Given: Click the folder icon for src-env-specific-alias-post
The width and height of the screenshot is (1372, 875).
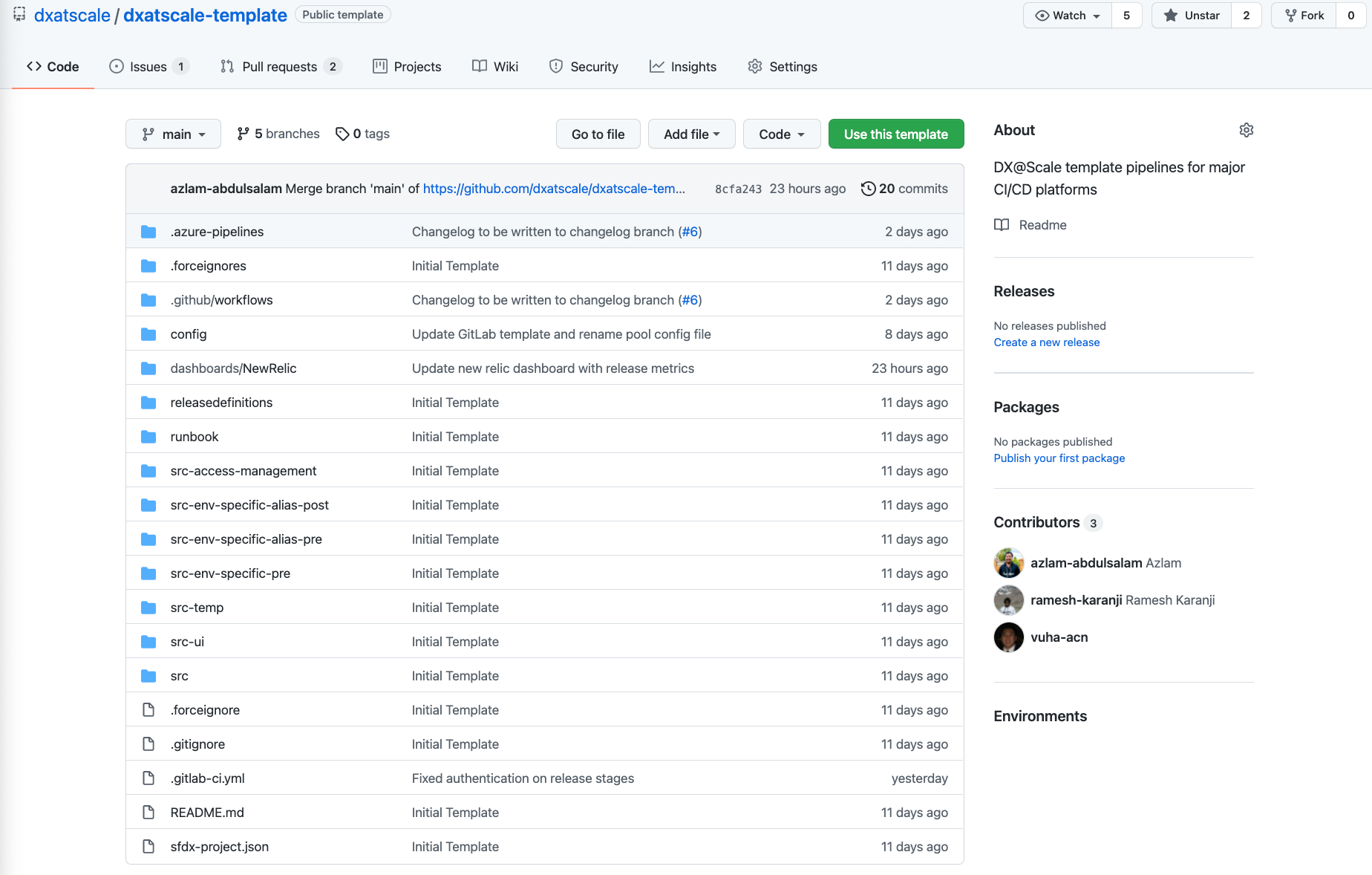Looking at the screenshot, I should pyautogui.click(x=148, y=505).
